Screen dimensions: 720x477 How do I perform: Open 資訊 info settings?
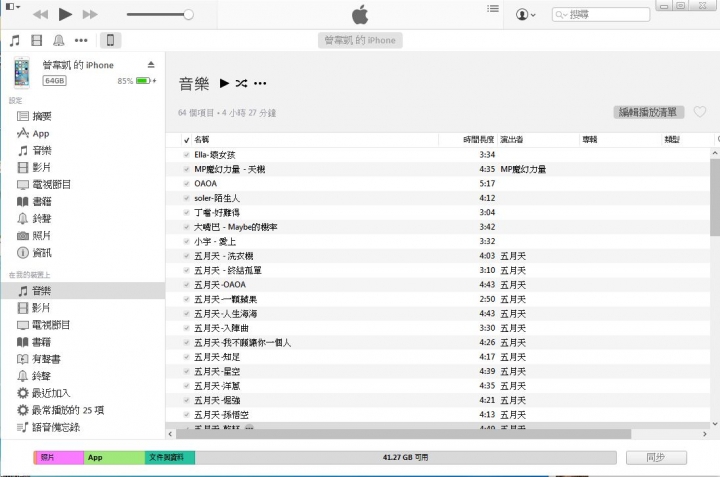pyautogui.click(x=34, y=253)
